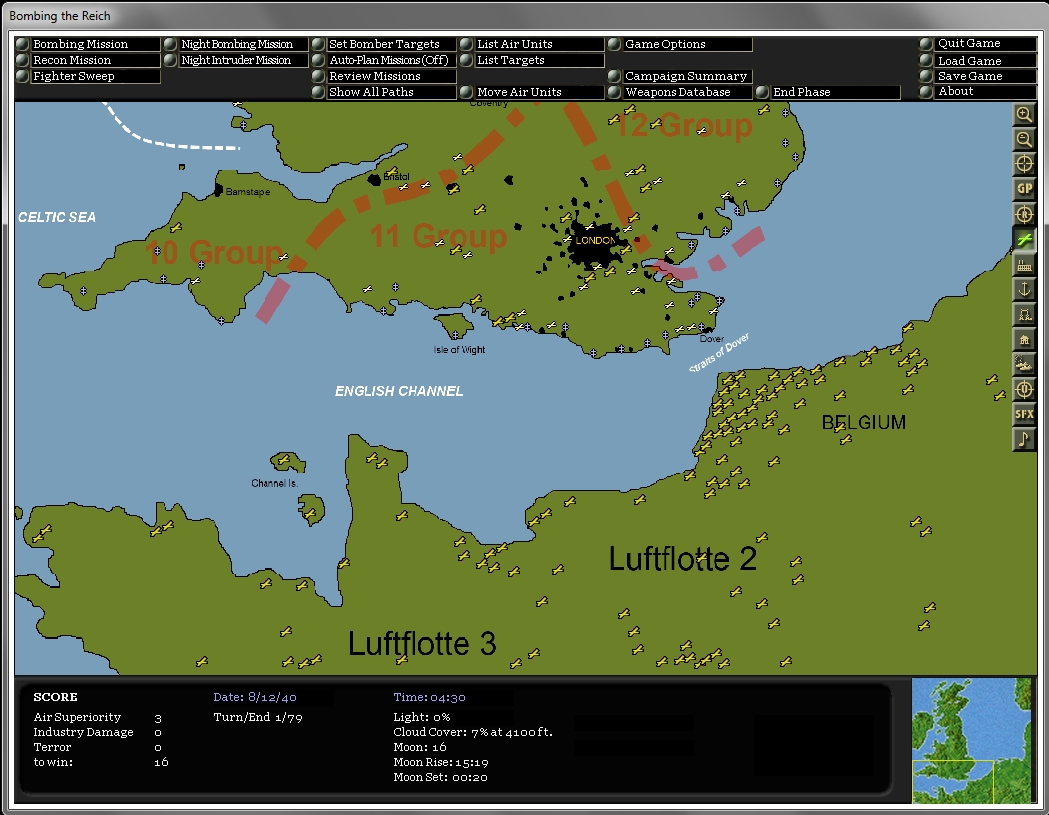
Task: Click the minimap of Britain
Action: pyautogui.click(x=971, y=741)
